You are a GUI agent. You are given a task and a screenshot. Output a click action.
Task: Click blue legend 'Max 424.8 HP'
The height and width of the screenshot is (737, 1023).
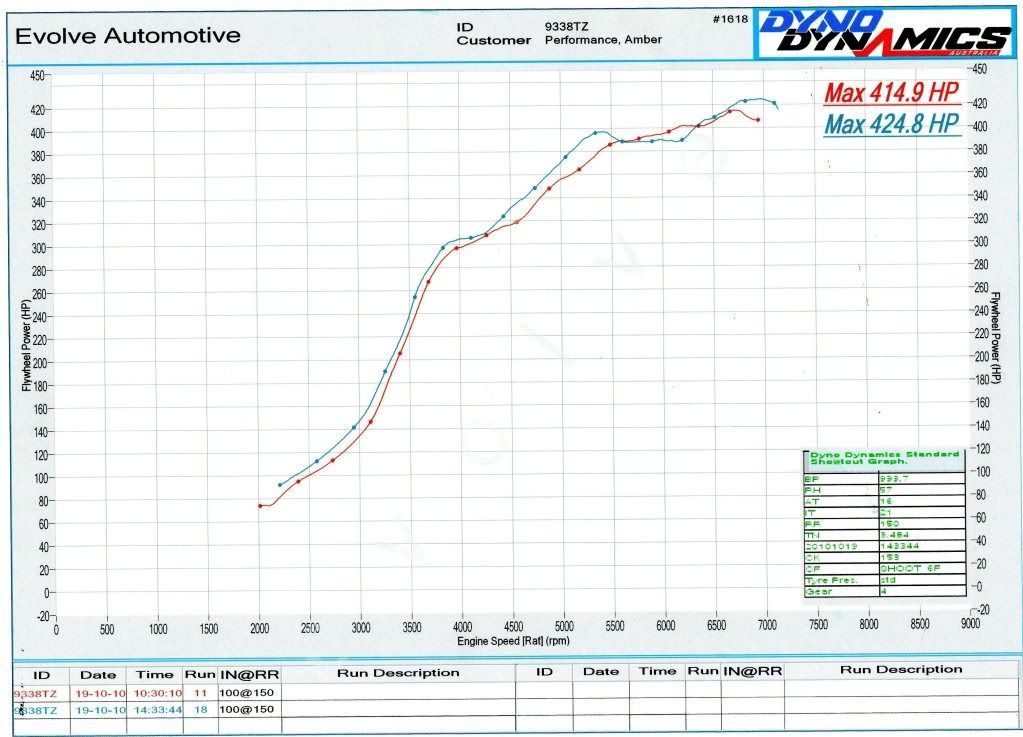[x=892, y=123]
